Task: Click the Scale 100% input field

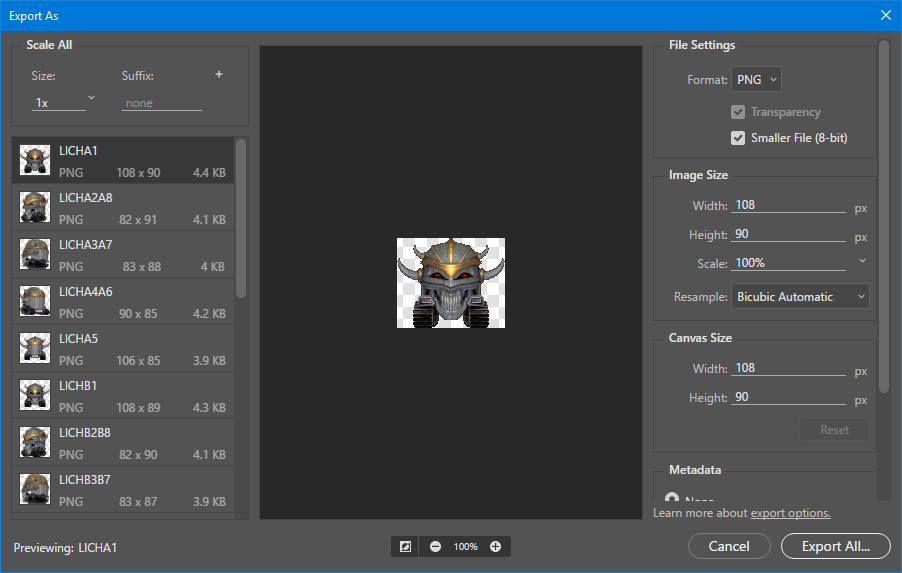Action: coord(788,263)
